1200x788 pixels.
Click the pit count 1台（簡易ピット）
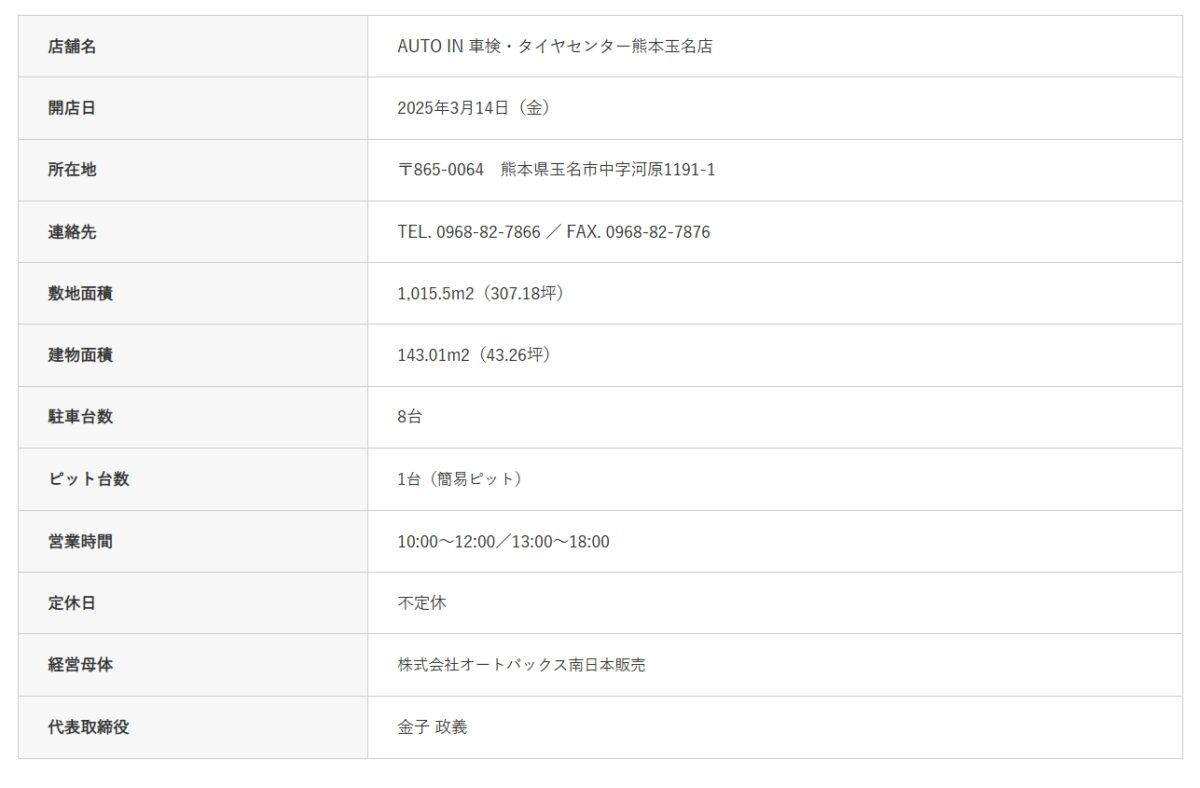pyautogui.click(x=459, y=479)
